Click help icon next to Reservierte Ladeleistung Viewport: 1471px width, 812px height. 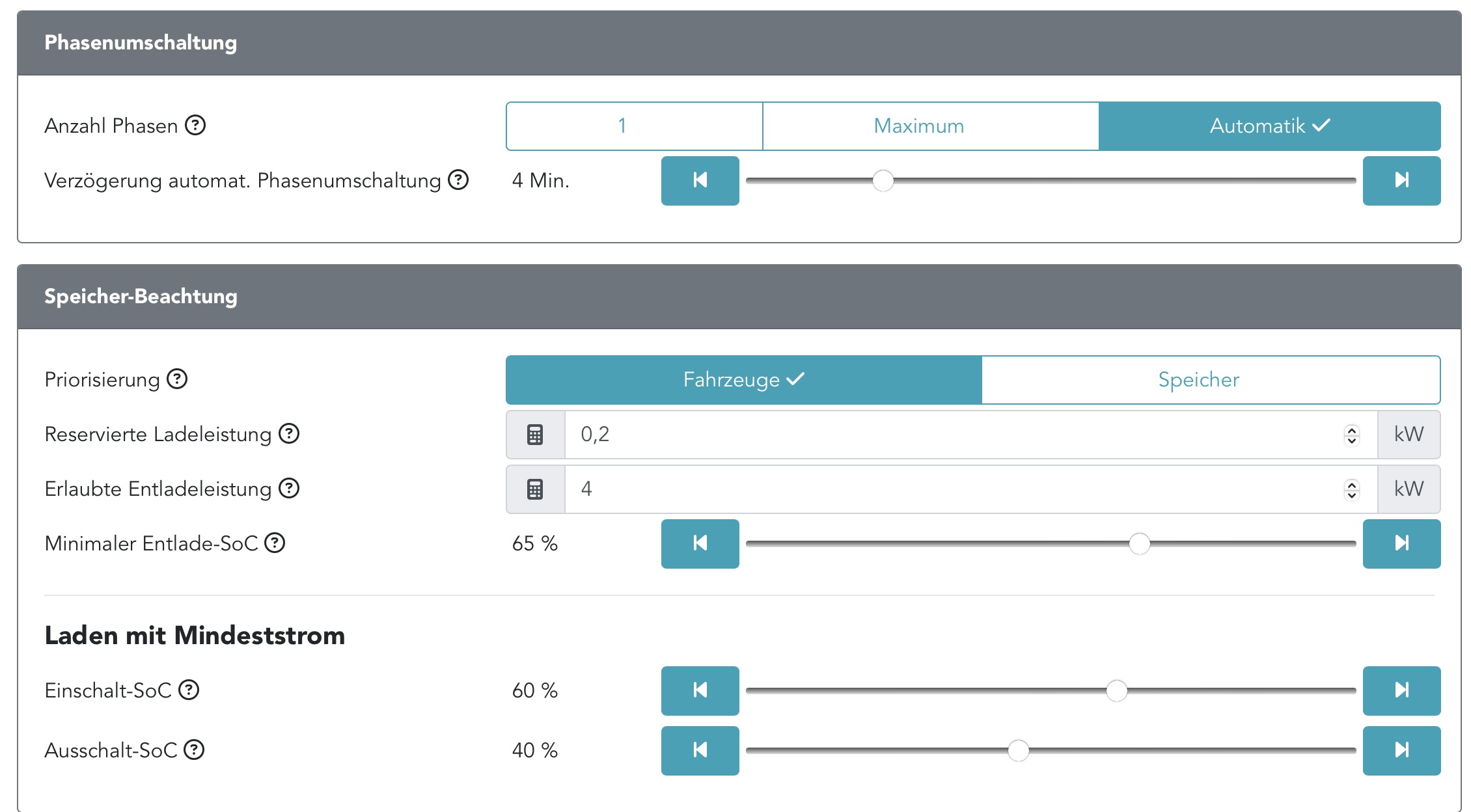coord(289,433)
